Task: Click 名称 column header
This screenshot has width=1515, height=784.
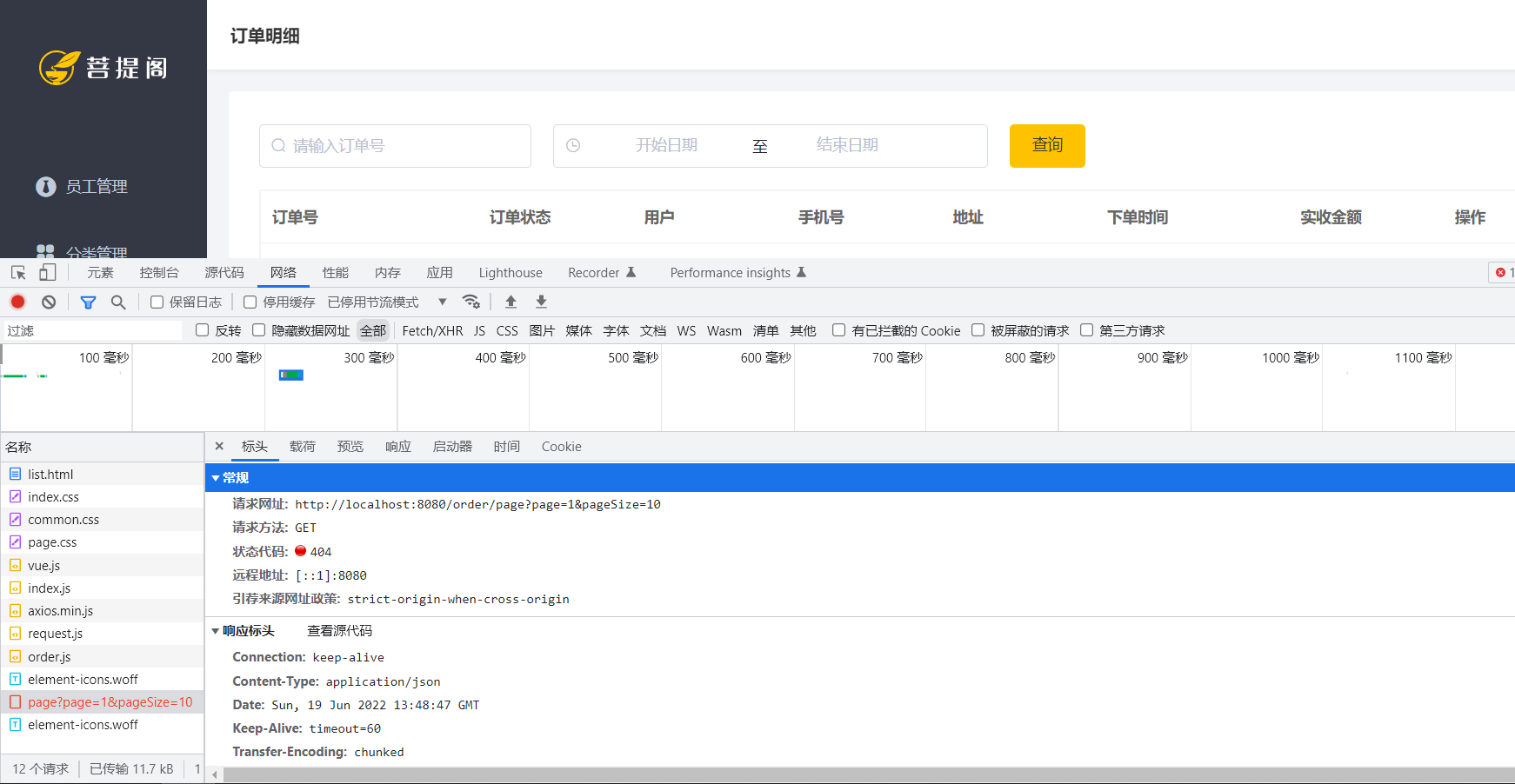Action: 102,447
